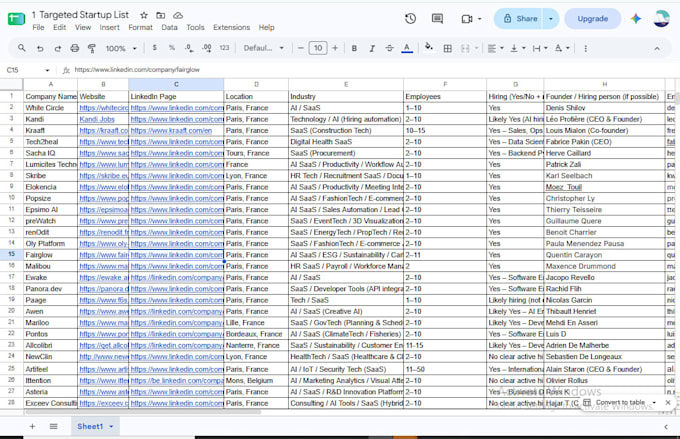Click the font size field 10
This screenshot has width=680, height=439.
[x=318, y=48]
